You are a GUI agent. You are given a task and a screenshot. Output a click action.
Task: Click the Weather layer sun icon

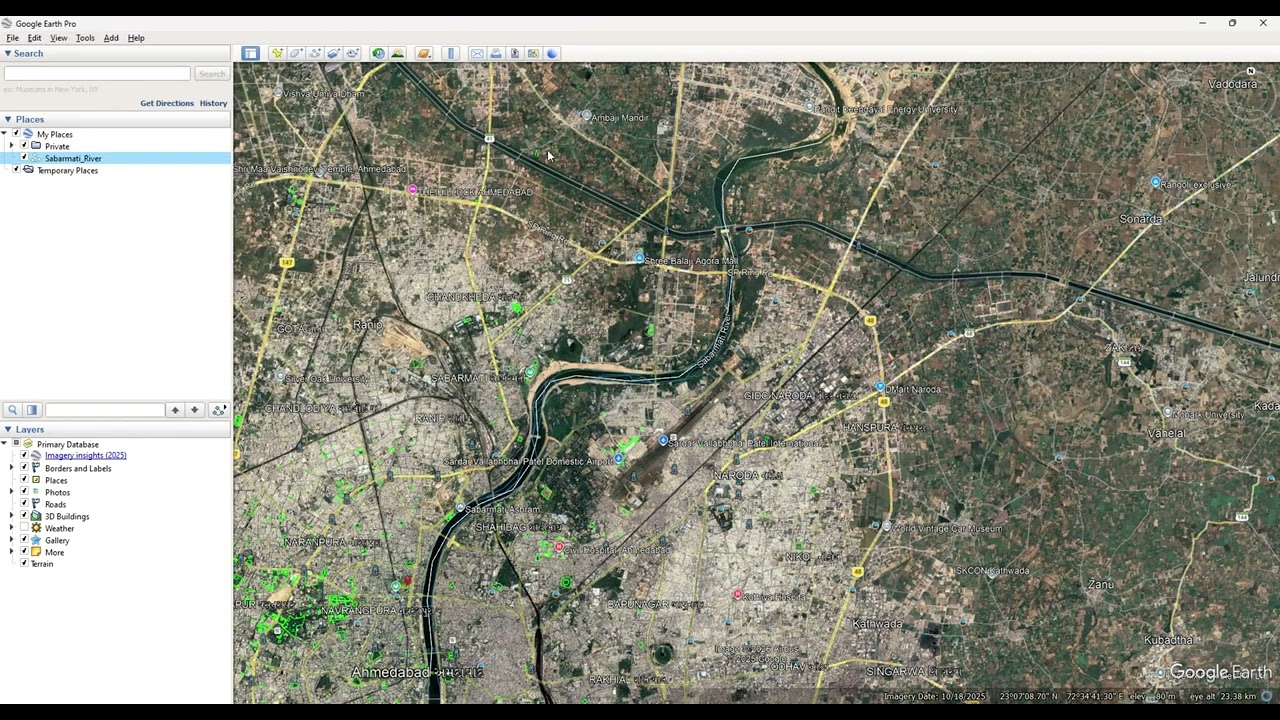pos(36,528)
